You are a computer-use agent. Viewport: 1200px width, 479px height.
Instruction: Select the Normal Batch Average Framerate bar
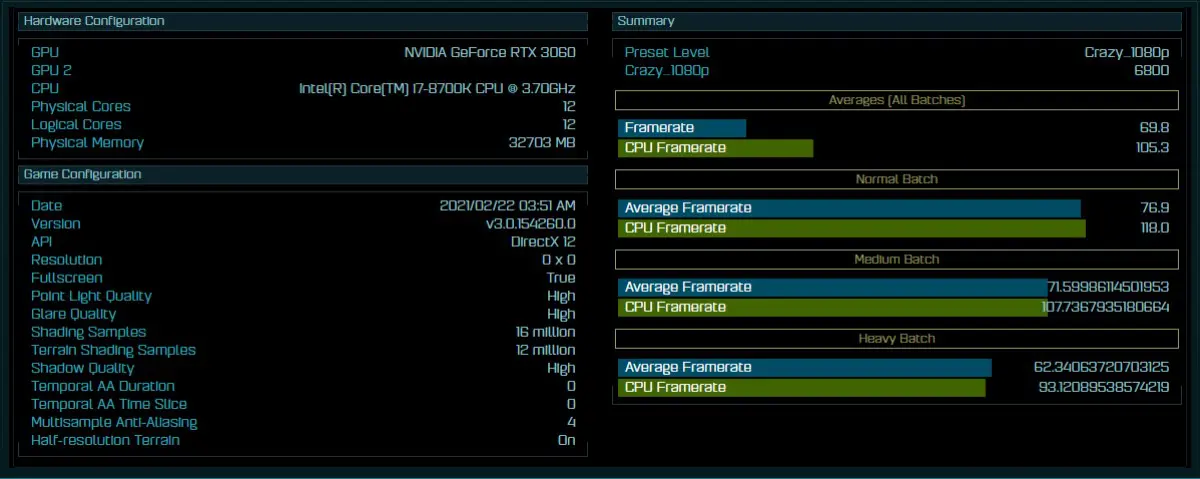(849, 208)
